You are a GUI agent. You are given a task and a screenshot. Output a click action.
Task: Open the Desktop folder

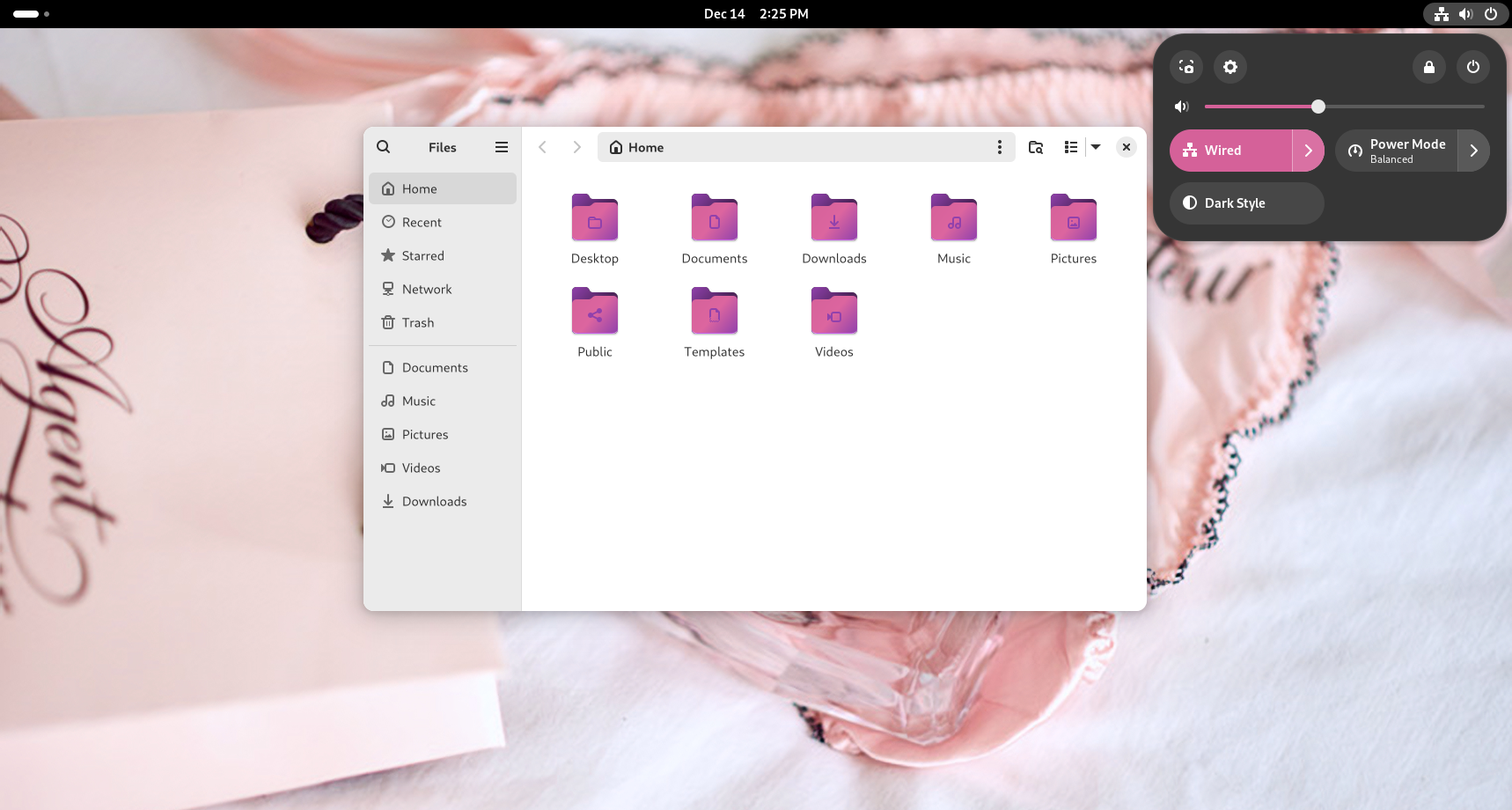pyautogui.click(x=595, y=229)
